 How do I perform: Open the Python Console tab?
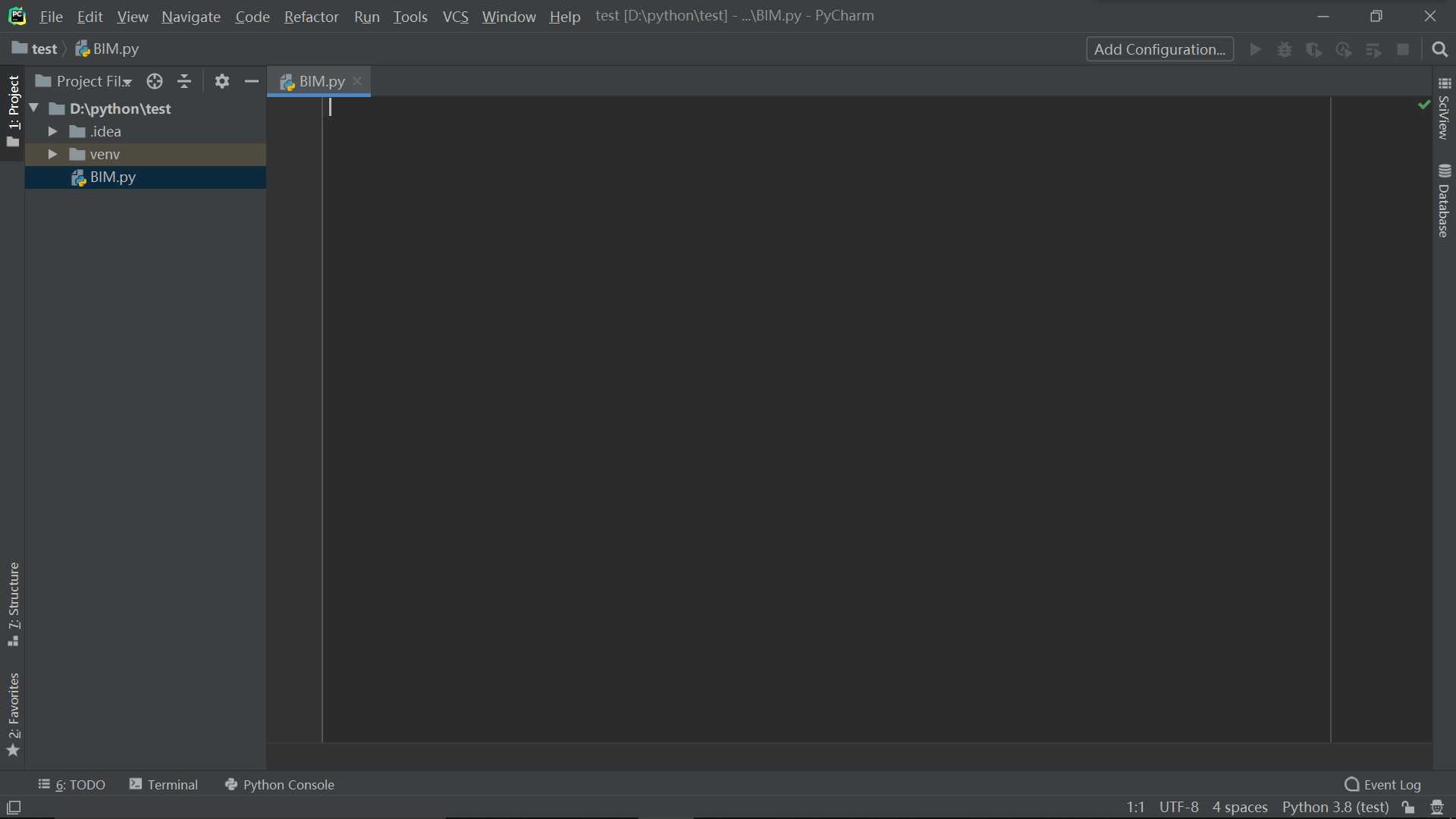pyautogui.click(x=280, y=785)
